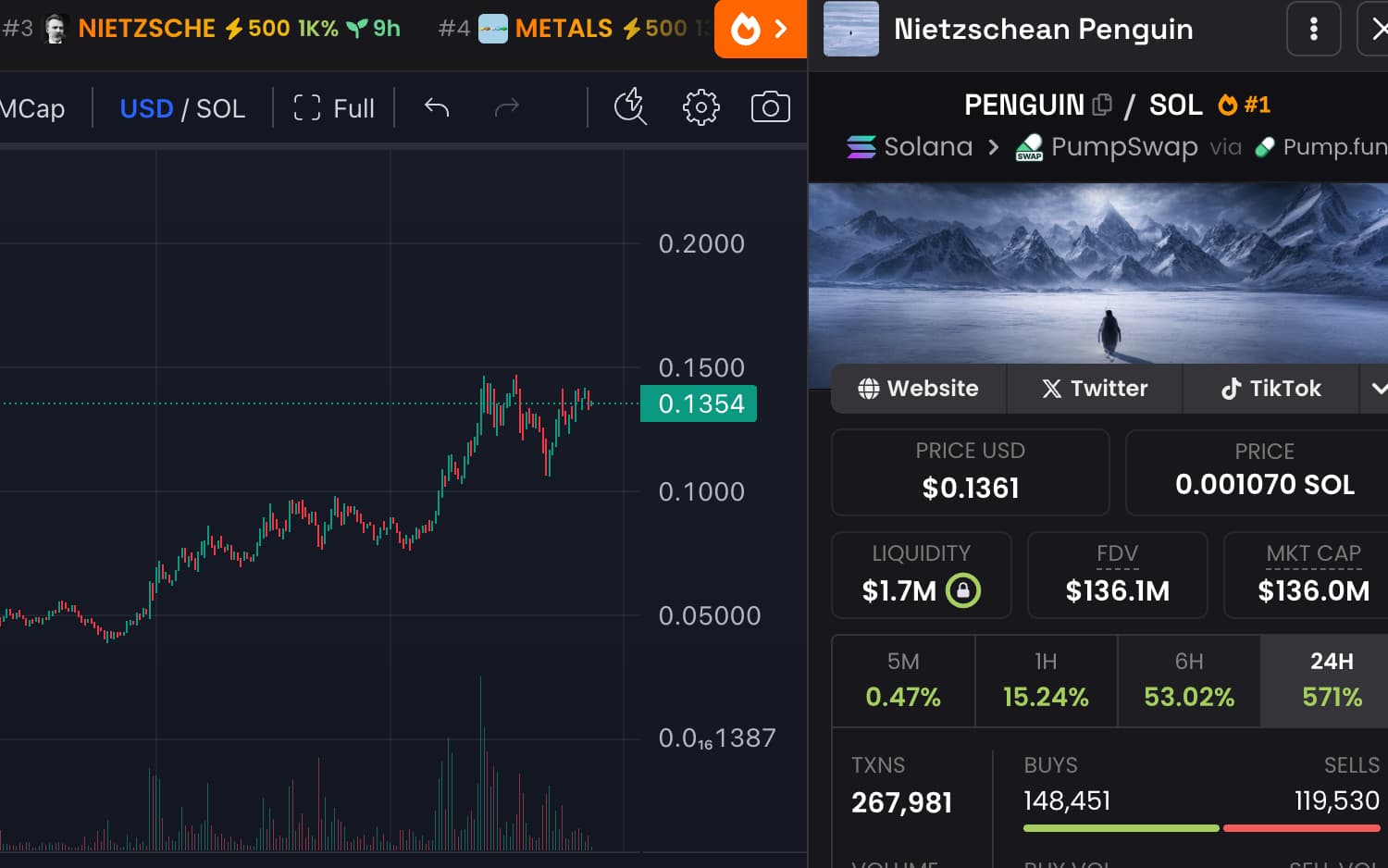Open trending token #3 NIETZSCHE
1388x868 pixels.
coord(146,29)
